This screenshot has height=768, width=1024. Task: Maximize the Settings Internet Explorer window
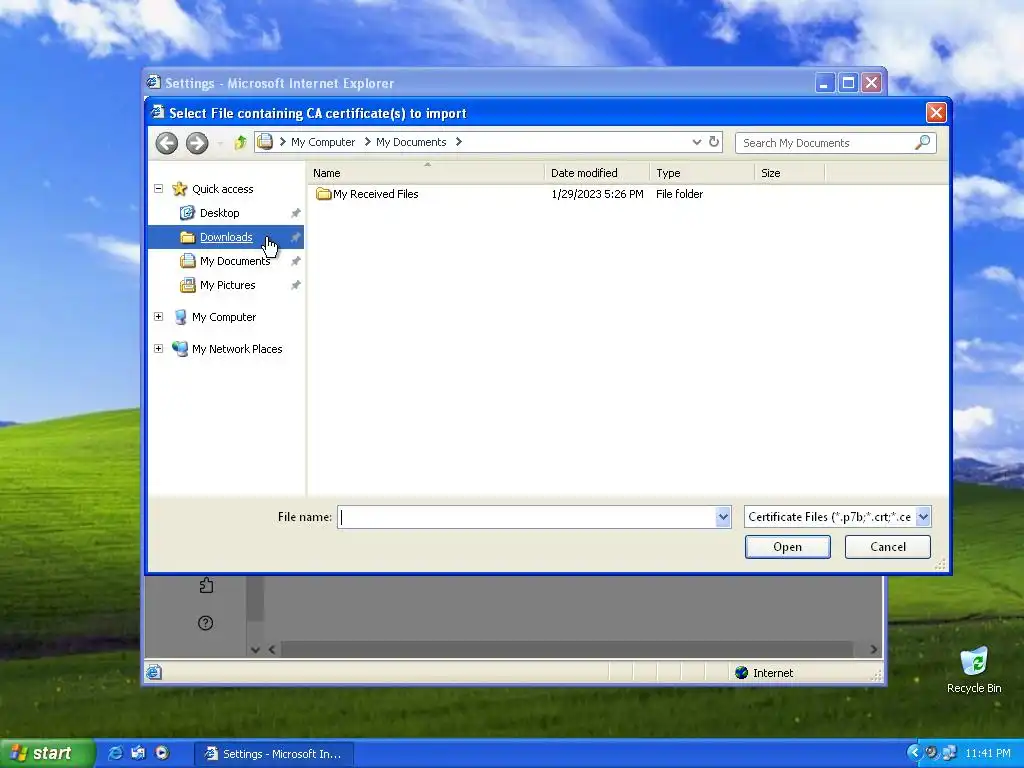(848, 83)
